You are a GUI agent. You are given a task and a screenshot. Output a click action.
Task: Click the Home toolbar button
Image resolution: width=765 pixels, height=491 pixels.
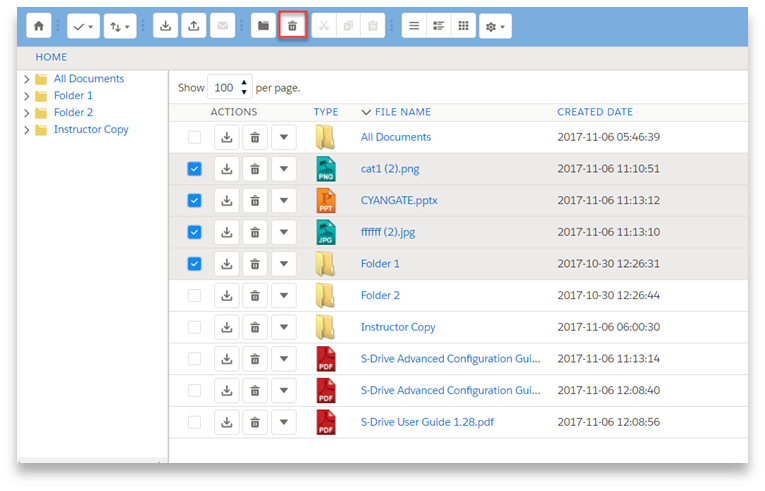pyautogui.click(x=37, y=26)
